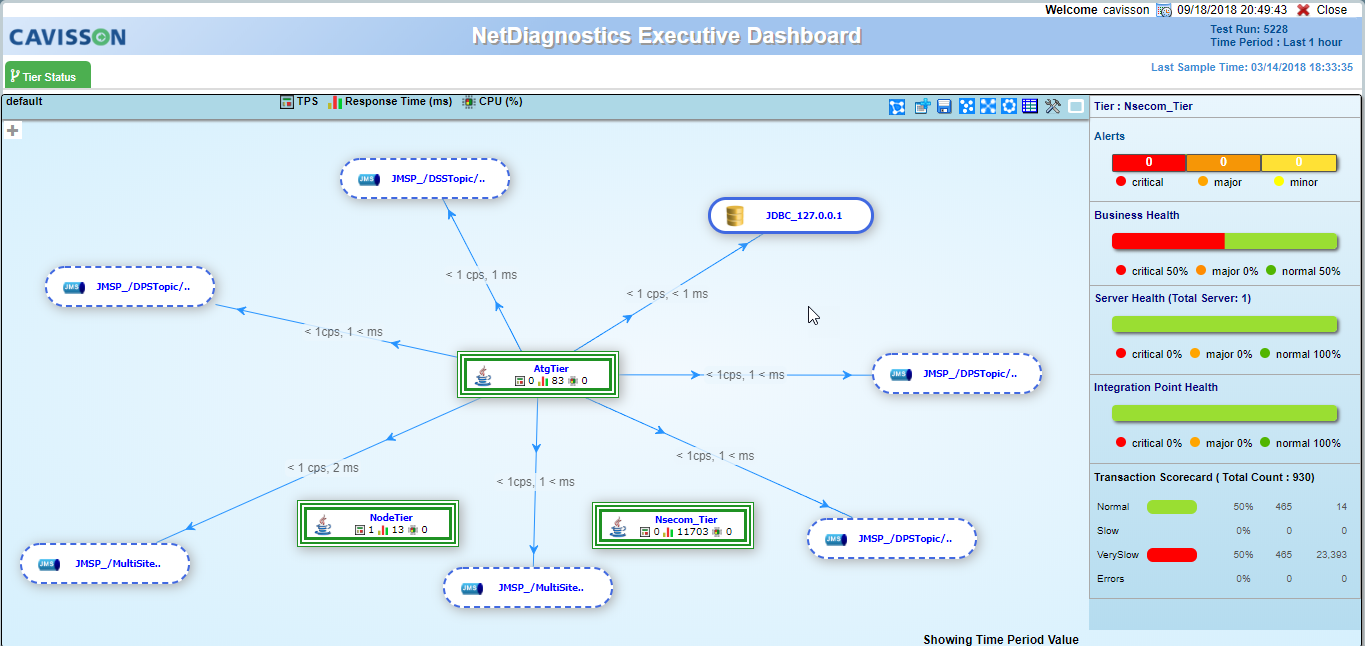Click the blank square maximize-panel icon
The image size is (1365, 646).
click(x=1075, y=106)
